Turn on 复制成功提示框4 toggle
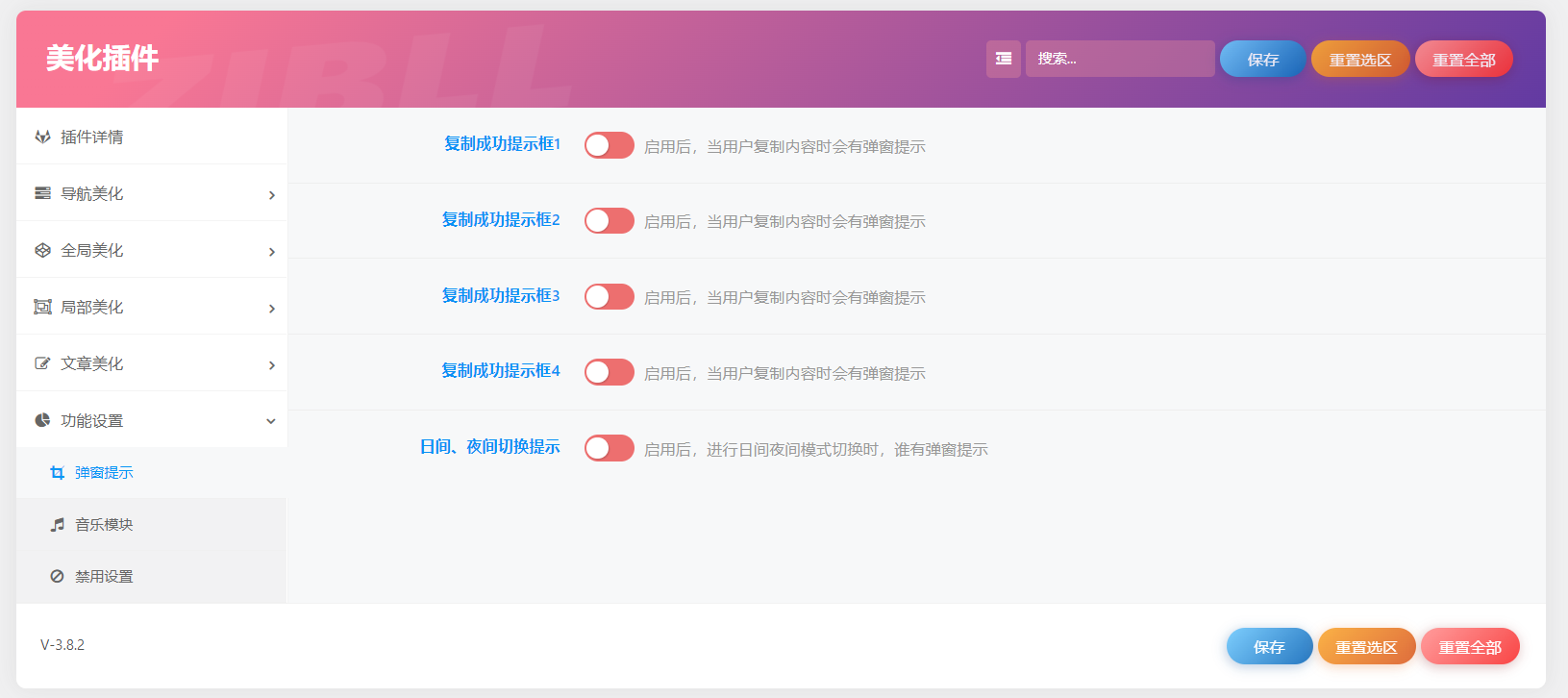1568x698 pixels. point(610,372)
